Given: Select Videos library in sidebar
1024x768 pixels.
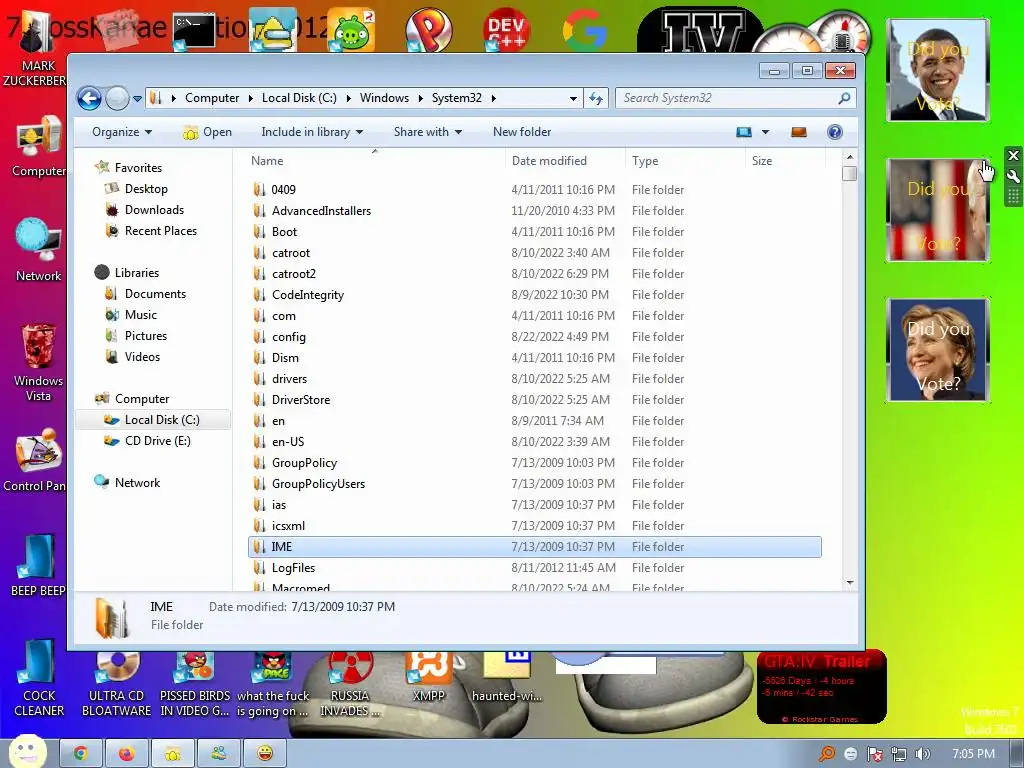Looking at the screenshot, I should [x=142, y=357].
